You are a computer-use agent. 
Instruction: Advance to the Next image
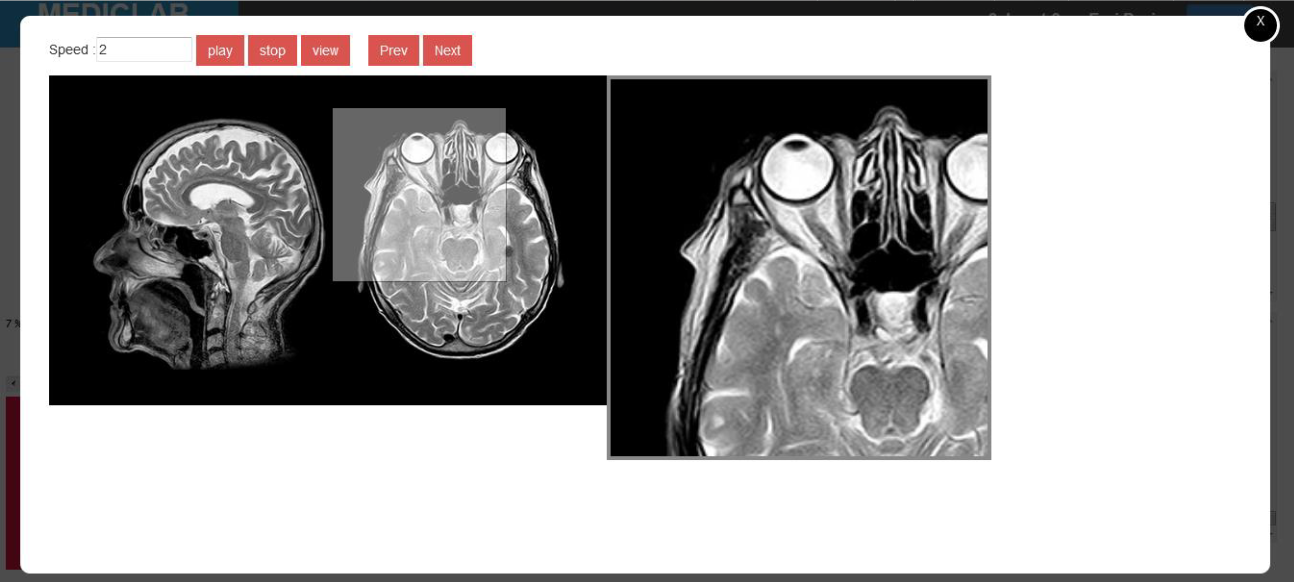(447, 50)
